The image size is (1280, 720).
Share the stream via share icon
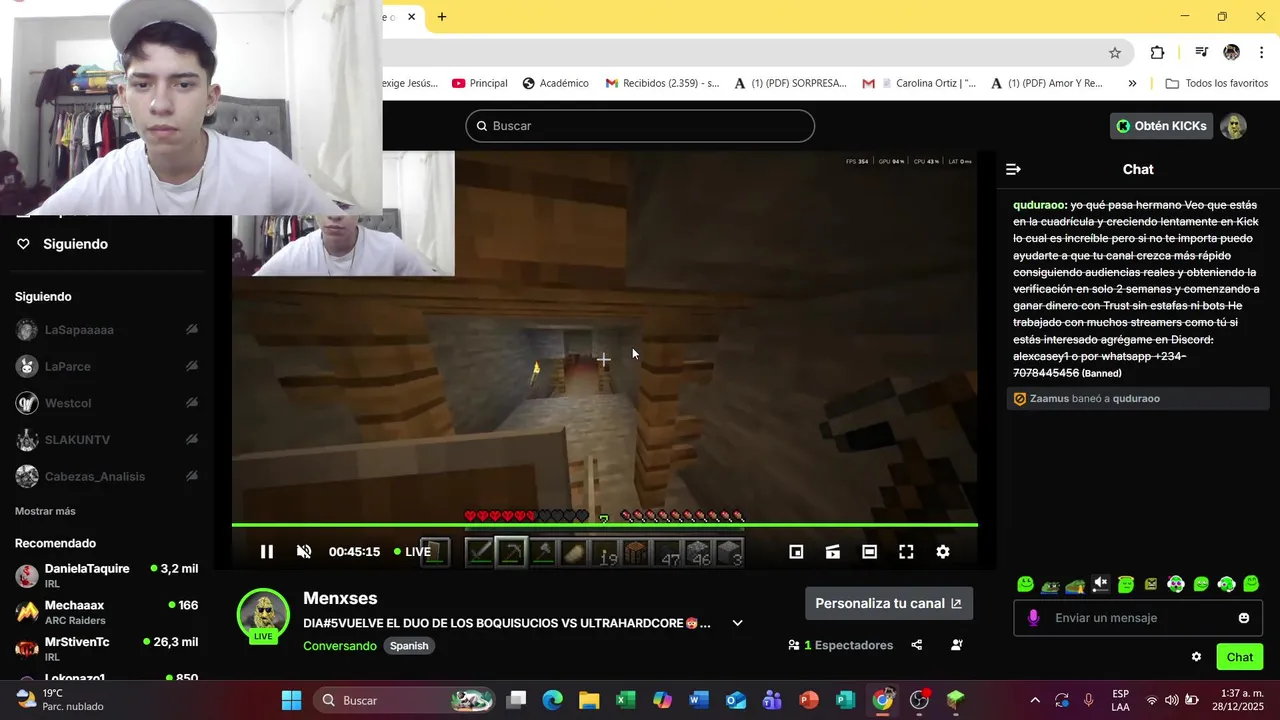pos(917,645)
